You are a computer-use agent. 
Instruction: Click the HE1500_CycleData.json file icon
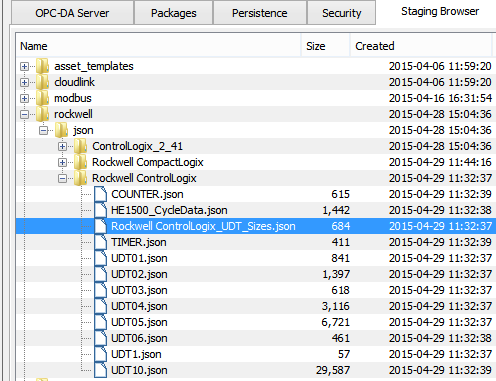tap(100, 210)
